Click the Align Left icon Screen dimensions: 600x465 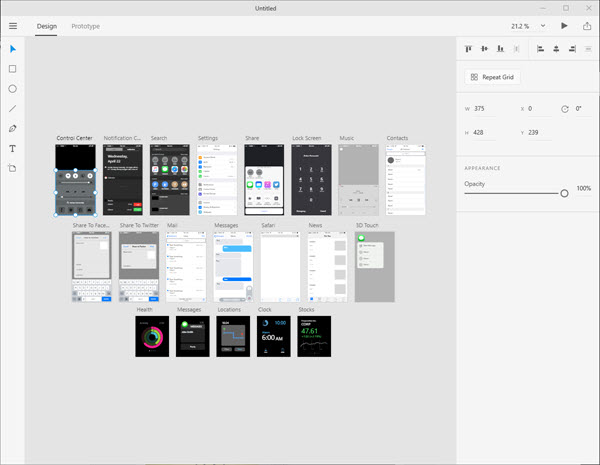[x=540, y=49]
